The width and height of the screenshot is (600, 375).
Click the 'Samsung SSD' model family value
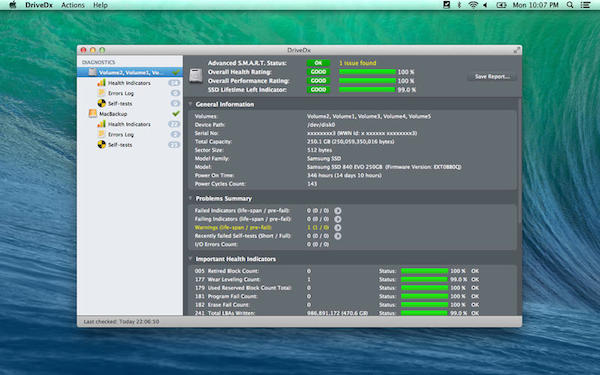coord(324,158)
